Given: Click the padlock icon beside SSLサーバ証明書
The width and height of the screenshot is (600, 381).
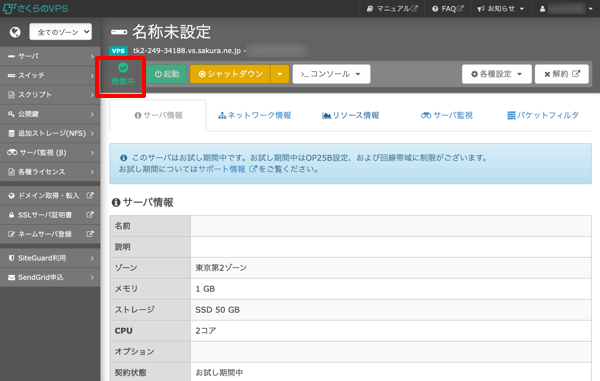Looking at the screenshot, I should click(11, 215).
